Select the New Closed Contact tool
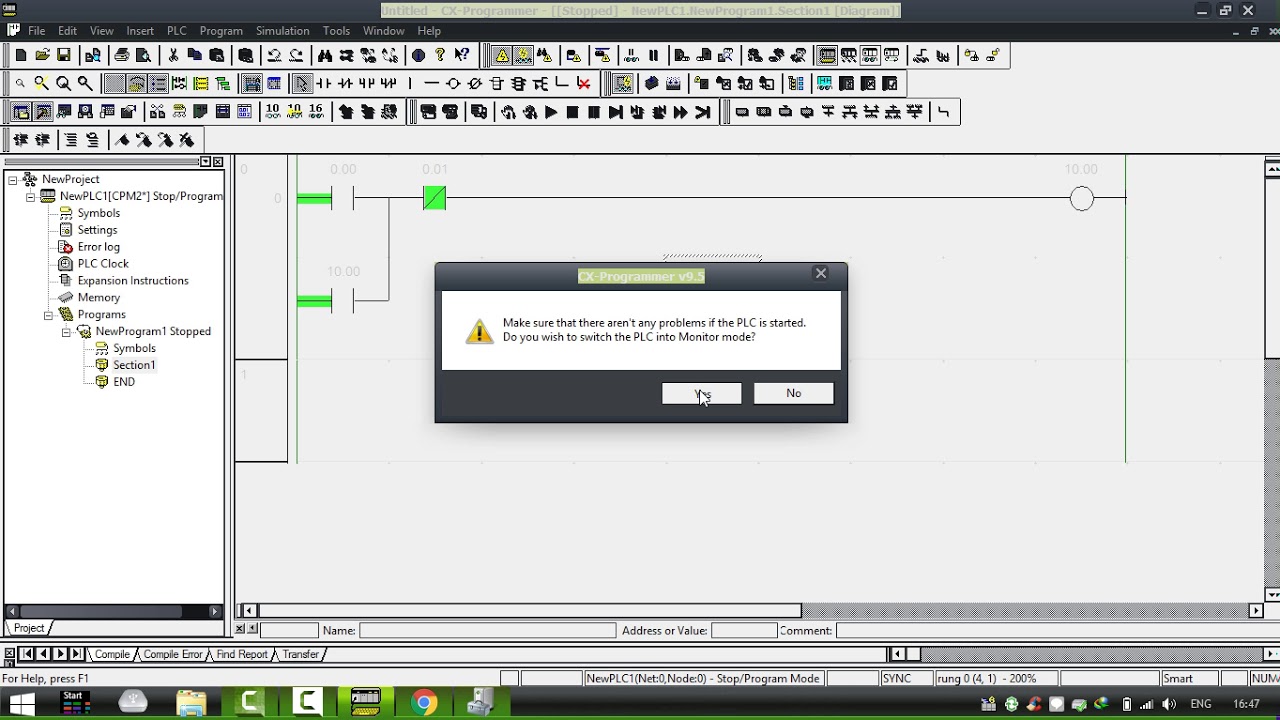Viewport: 1280px width, 720px height. click(x=346, y=84)
